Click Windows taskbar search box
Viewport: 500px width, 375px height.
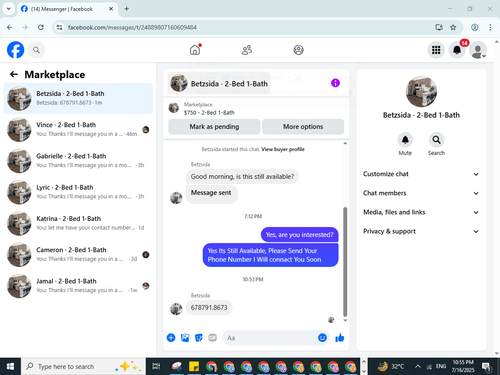(83, 366)
